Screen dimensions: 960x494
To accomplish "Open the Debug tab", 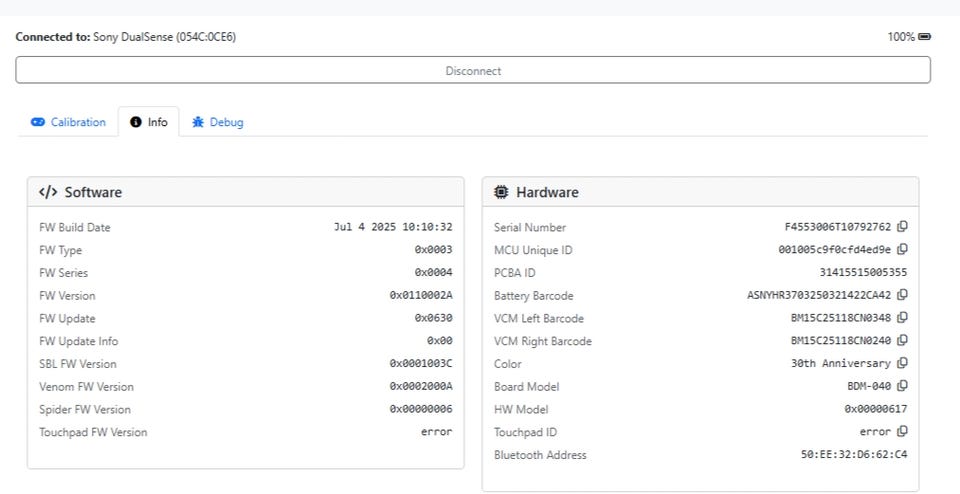I will pos(218,122).
